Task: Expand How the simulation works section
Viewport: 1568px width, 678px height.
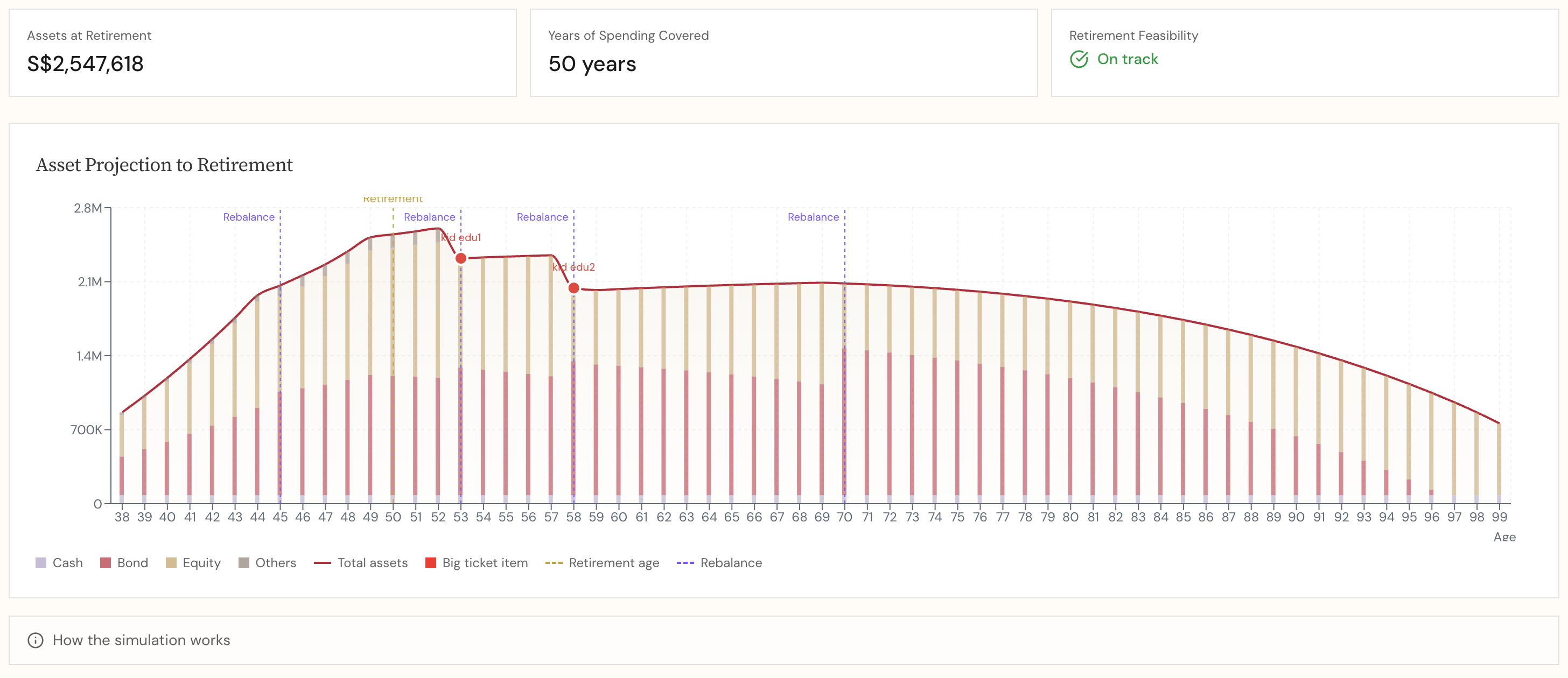Action: [x=141, y=640]
